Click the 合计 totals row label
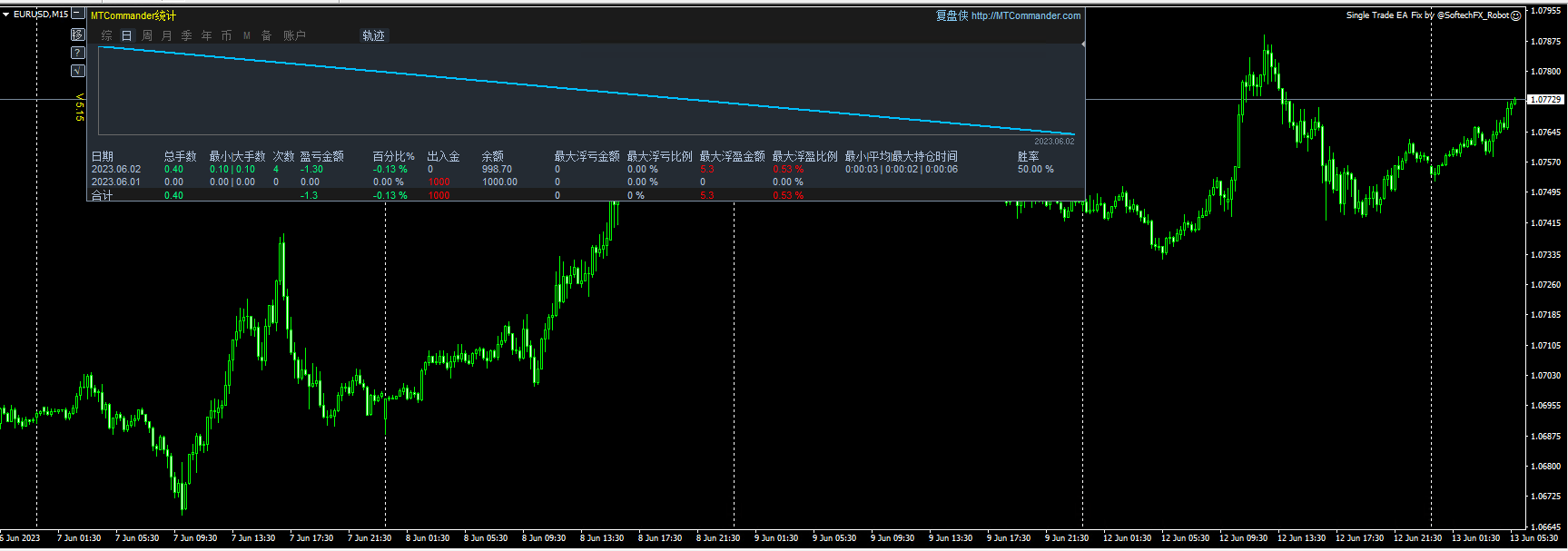Screen dimensions: 1568x551 [103, 195]
